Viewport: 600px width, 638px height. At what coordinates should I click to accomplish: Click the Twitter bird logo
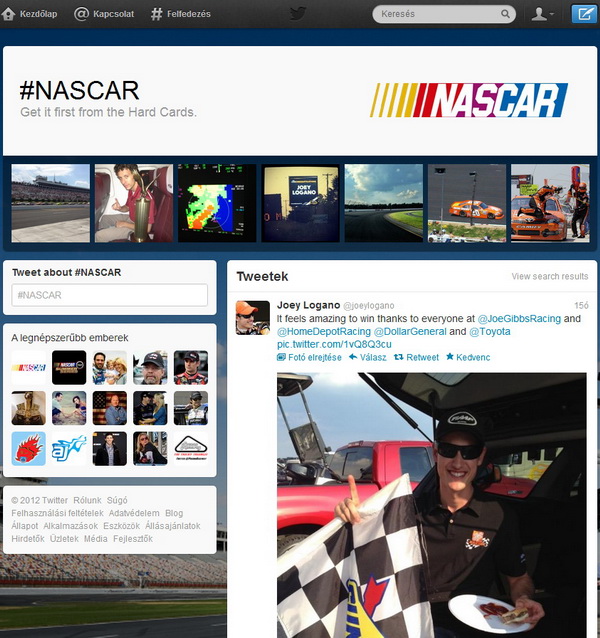click(298, 13)
